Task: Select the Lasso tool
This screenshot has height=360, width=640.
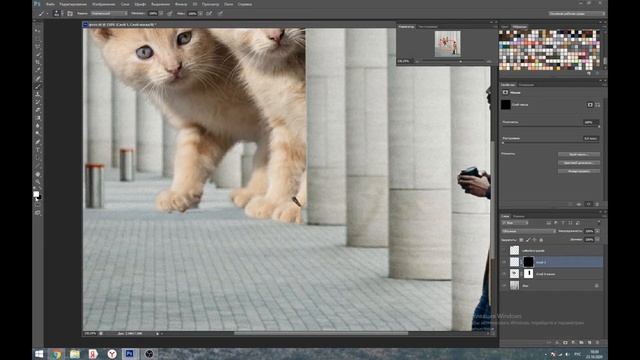Action: click(38, 47)
